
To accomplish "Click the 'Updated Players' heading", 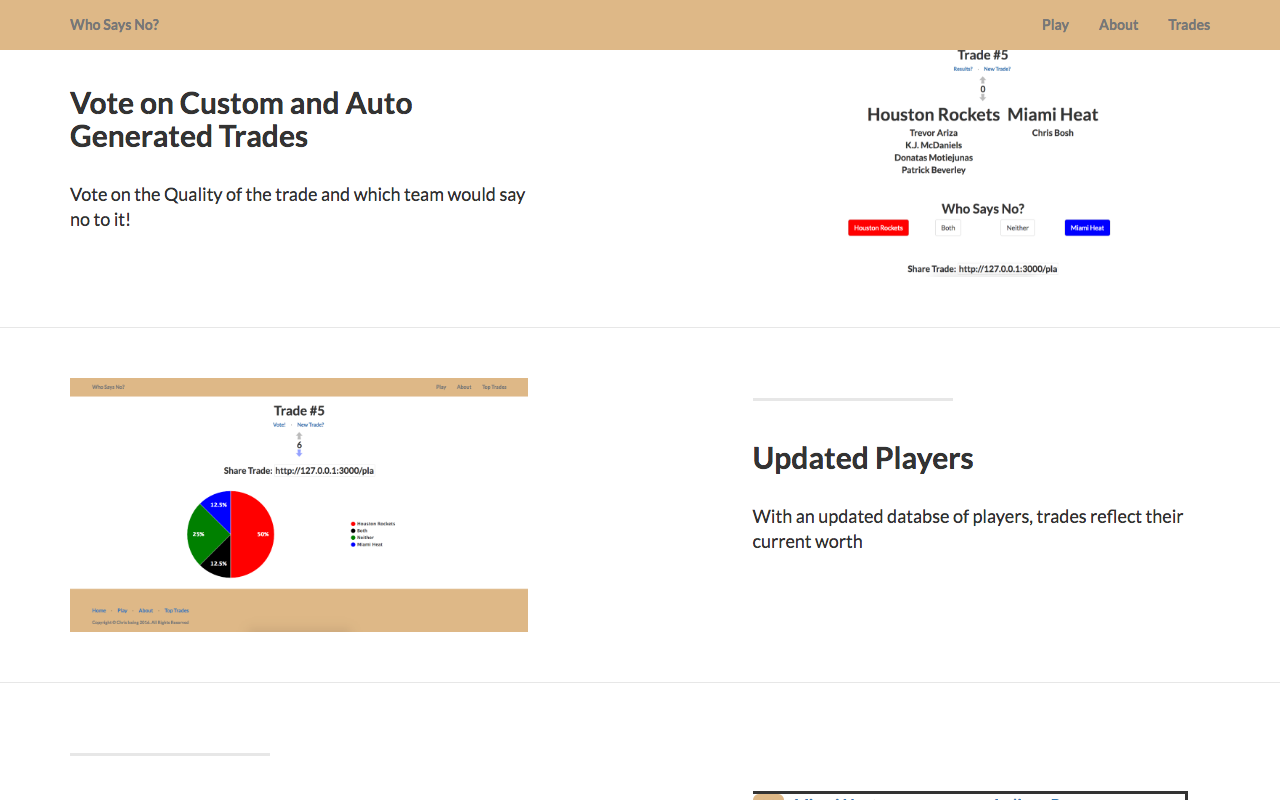I will (x=863, y=458).
